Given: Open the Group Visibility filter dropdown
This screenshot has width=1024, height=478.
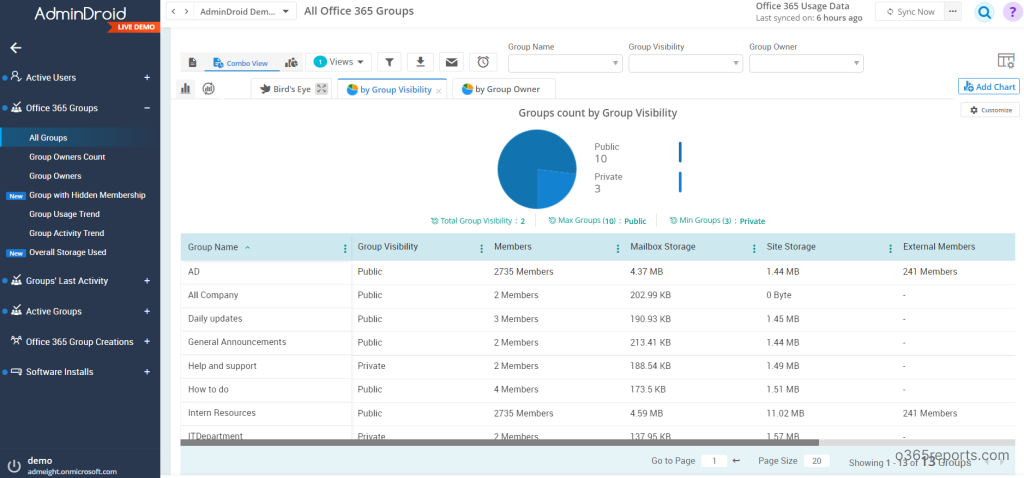Looking at the screenshot, I should coord(686,63).
